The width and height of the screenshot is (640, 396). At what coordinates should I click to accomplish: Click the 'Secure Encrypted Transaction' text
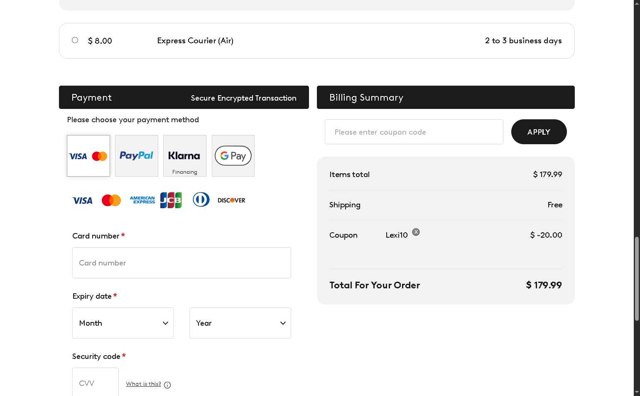[x=244, y=98]
